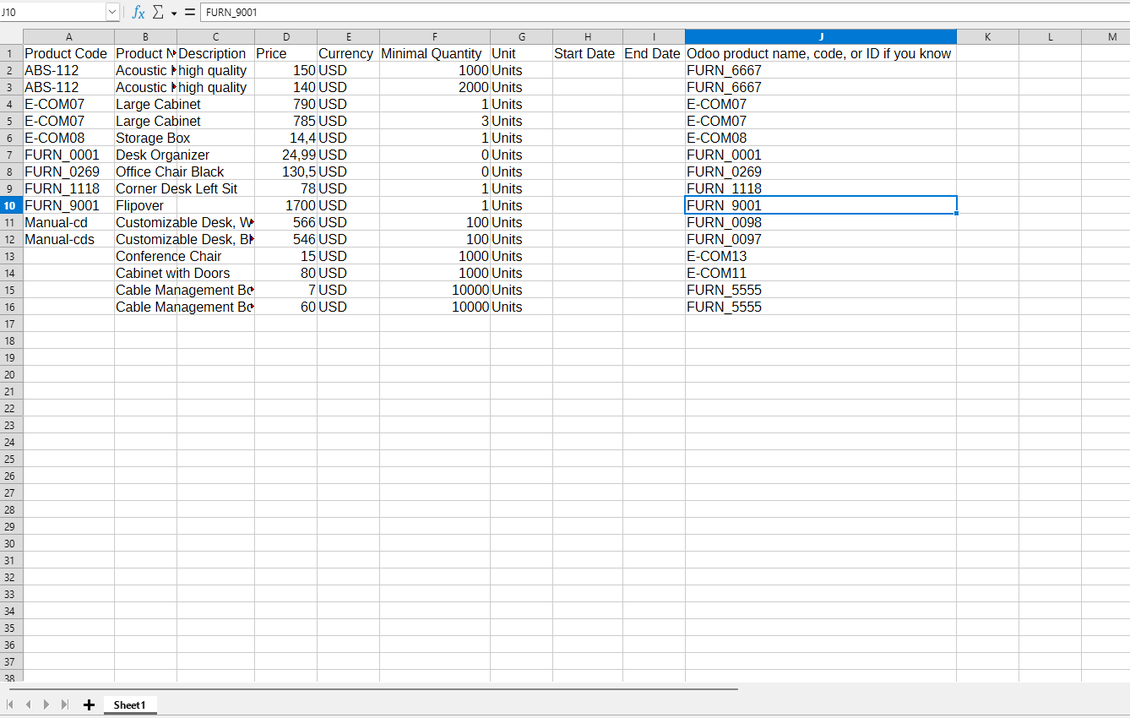
Task: Select column D header
Action: [285, 37]
